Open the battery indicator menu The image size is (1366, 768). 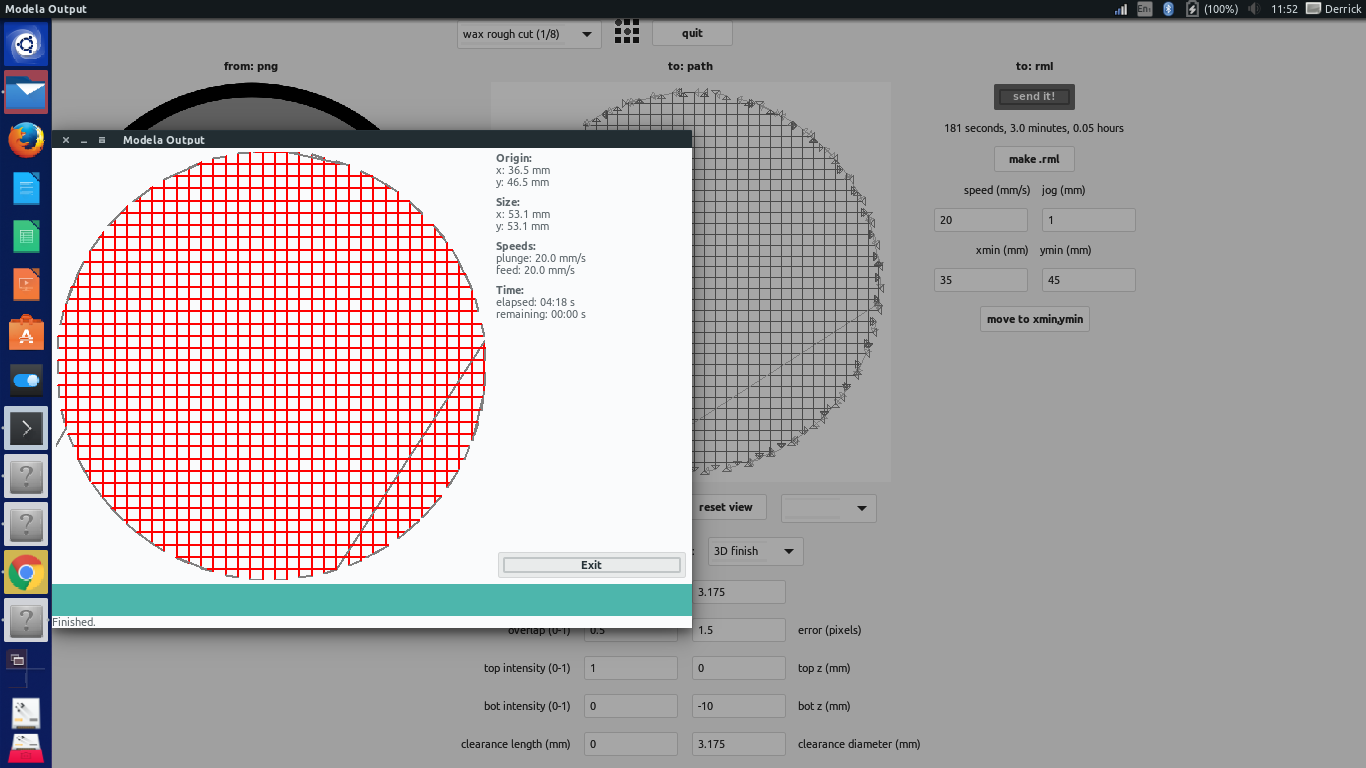coord(1212,9)
